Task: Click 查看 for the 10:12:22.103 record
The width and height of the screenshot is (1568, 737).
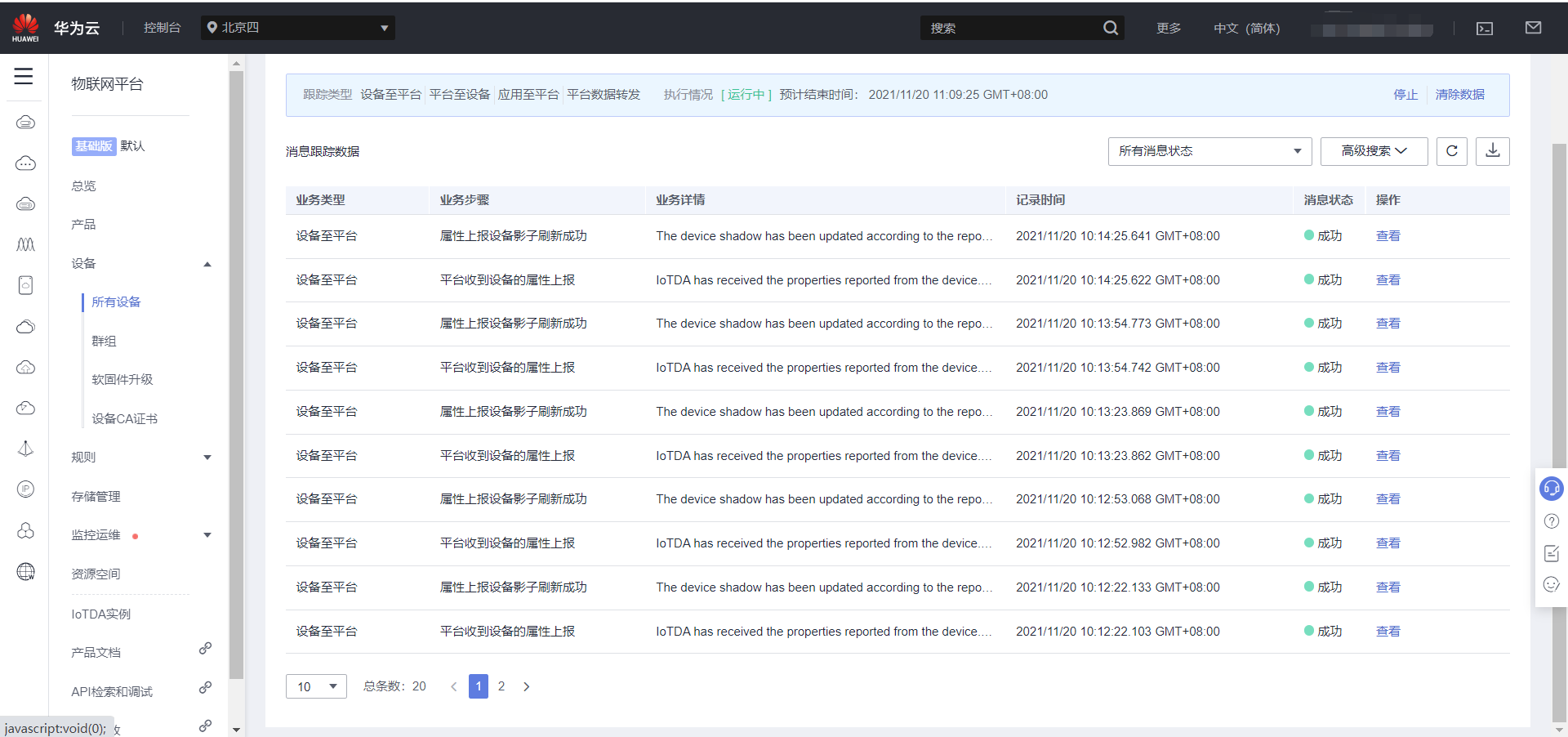Action: point(1388,632)
